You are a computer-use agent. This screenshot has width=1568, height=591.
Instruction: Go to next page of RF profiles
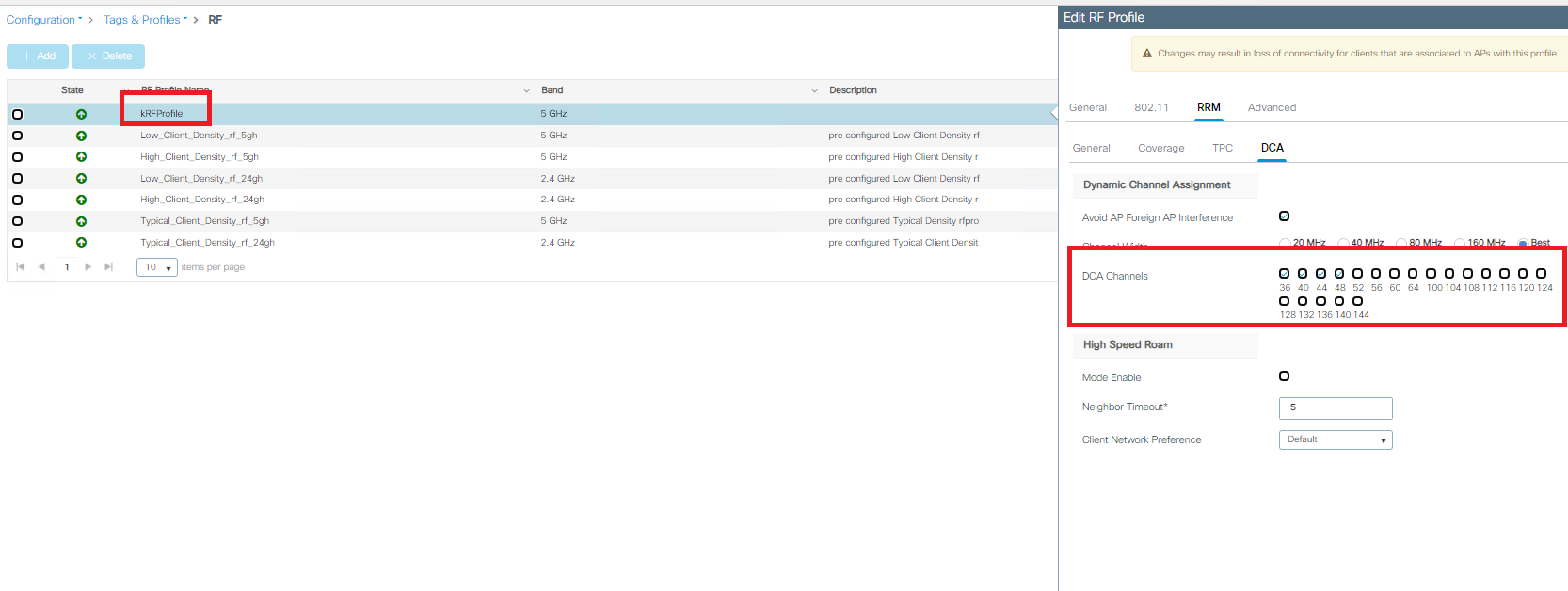pyautogui.click(x=88, y=267)
